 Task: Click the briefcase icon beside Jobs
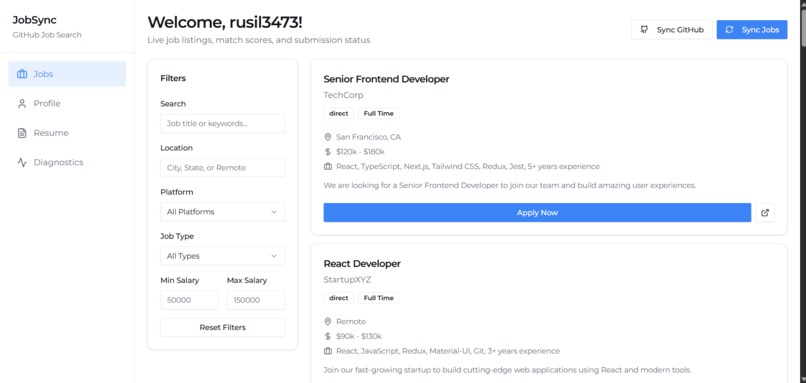22,74
